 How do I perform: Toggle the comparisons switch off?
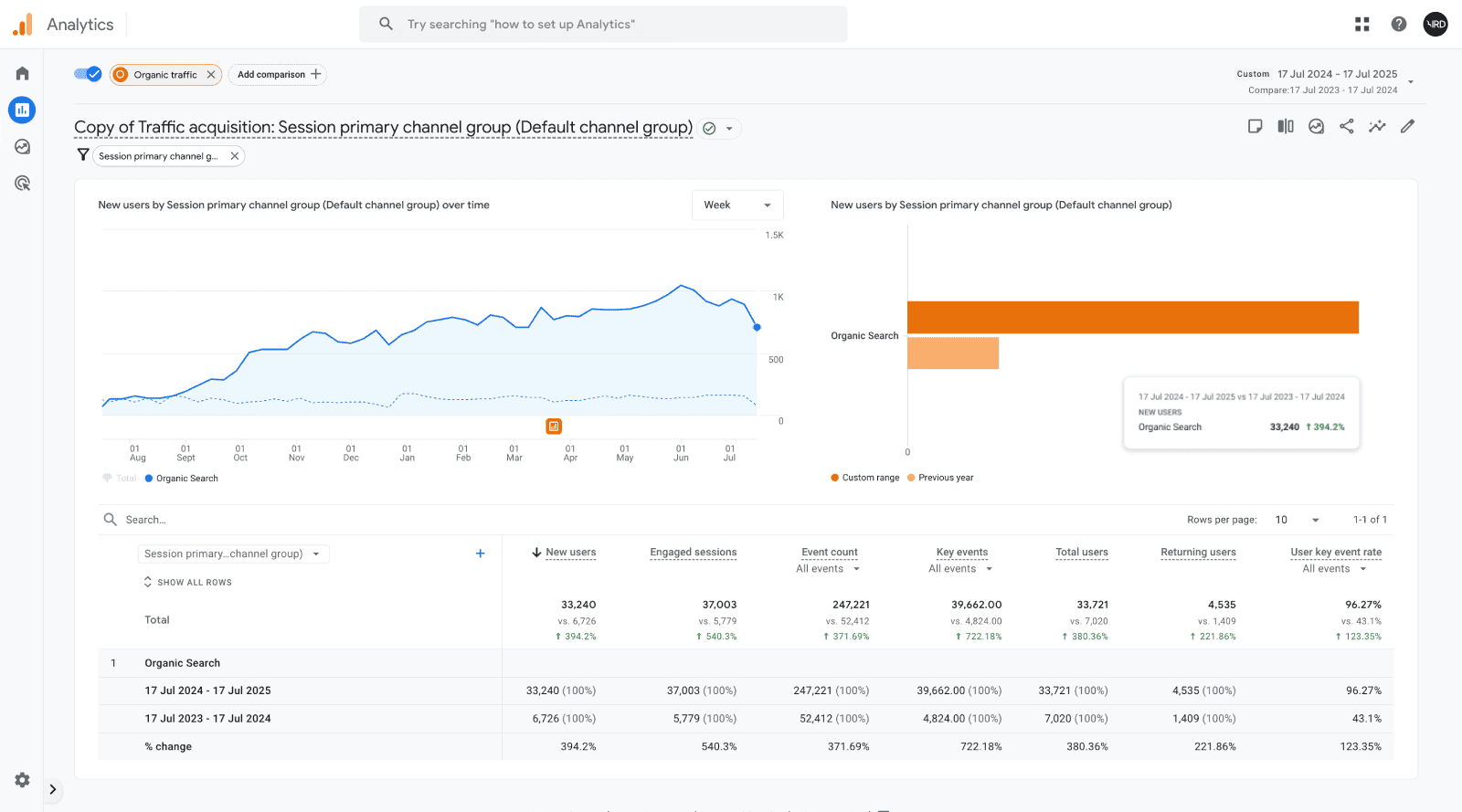tap(88, 74)
